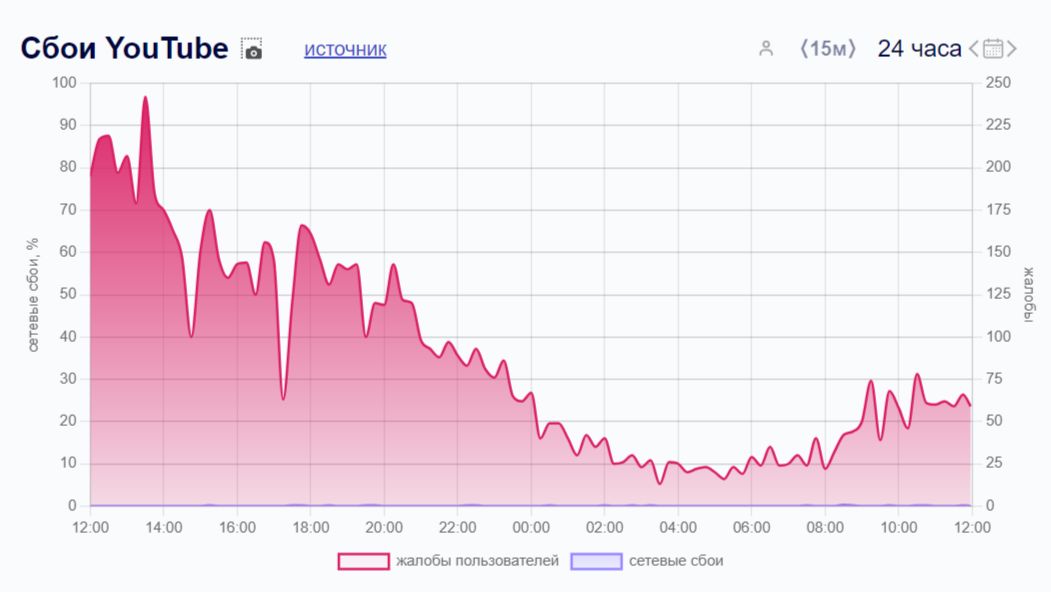The width and height of the screenshot is (1051, 592).
Task: Toggle сетевые сбои legend label
Action: [676, 561]
